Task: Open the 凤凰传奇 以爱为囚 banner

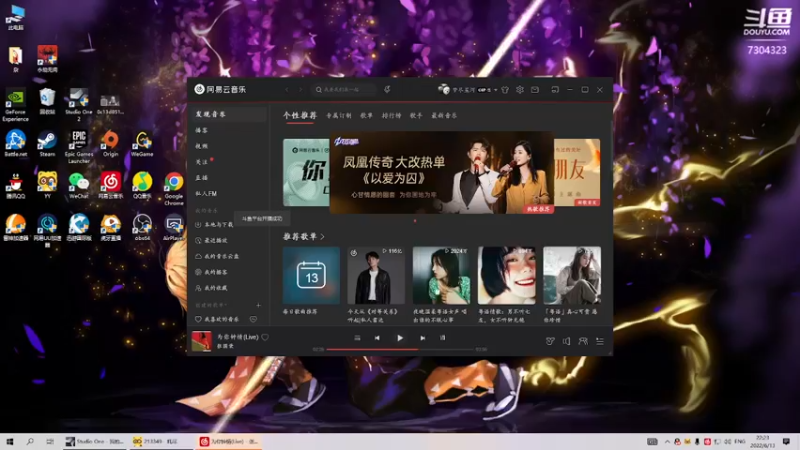Action: coord(442,172)
